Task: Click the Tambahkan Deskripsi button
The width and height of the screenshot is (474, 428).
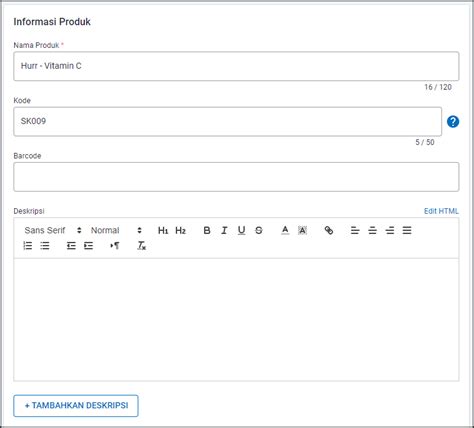Action: click(x=76, y=406)
